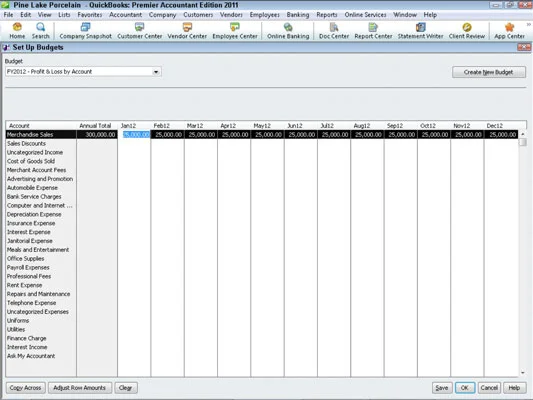Select the Ask My Accountant account

(x=31, y=356)
